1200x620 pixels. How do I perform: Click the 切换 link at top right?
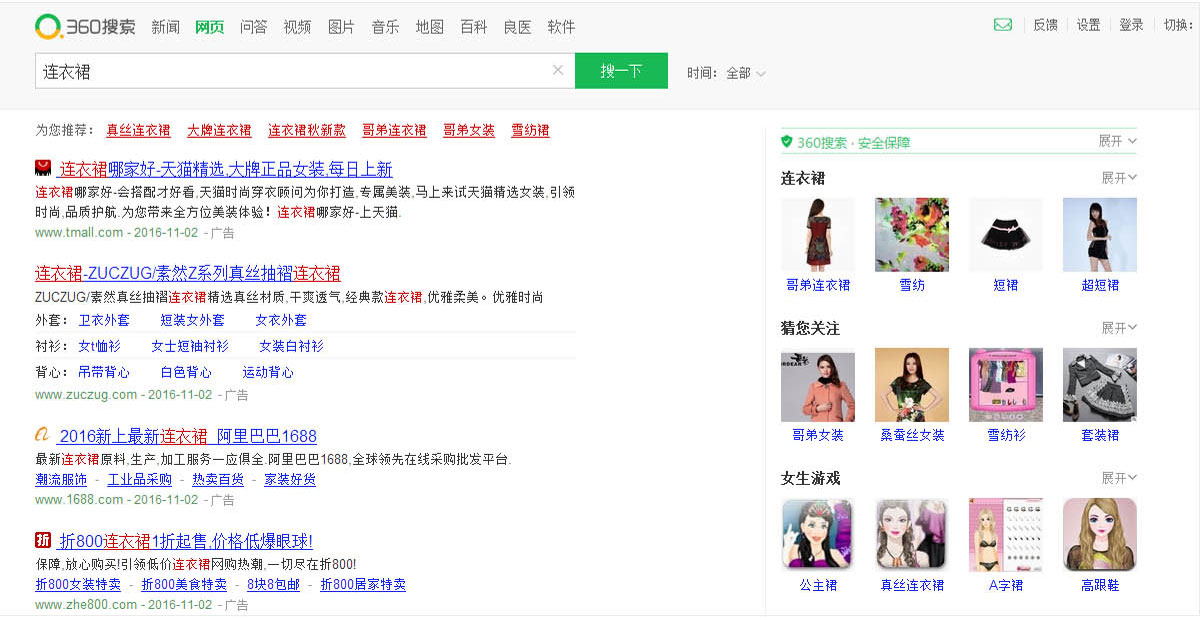coord(1178,25)
